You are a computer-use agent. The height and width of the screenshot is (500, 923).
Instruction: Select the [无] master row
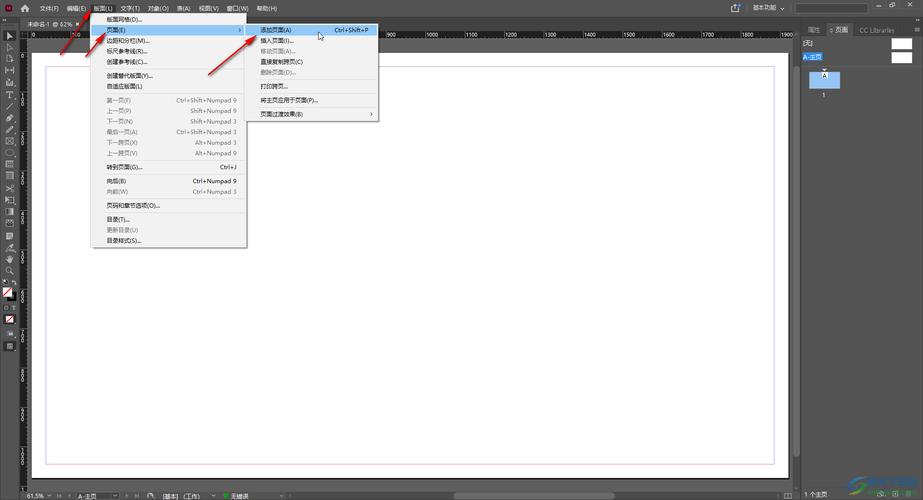[x=858, y=43]
